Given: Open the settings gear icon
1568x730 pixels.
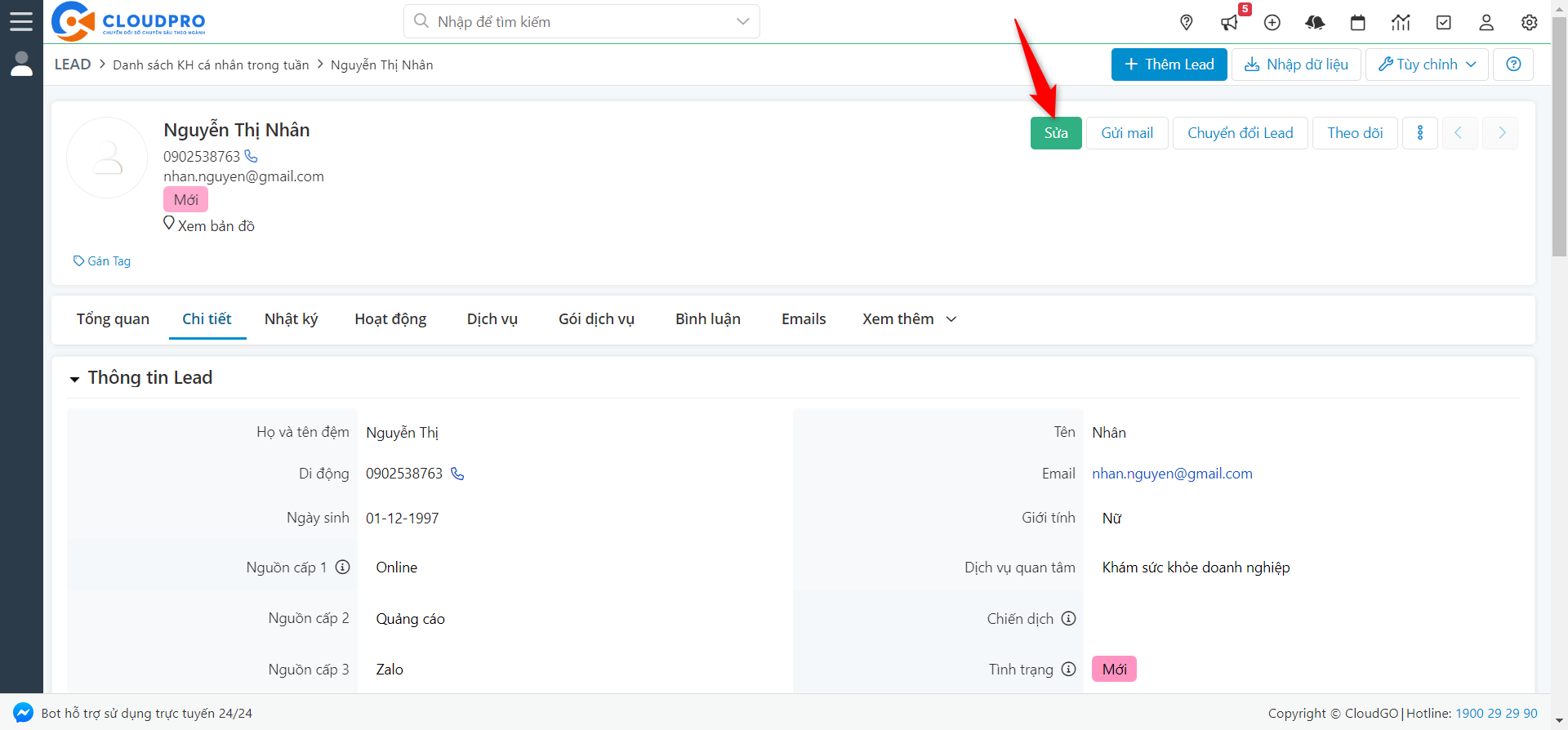Looking at the screenshot, I should [x=1530, y=22].
